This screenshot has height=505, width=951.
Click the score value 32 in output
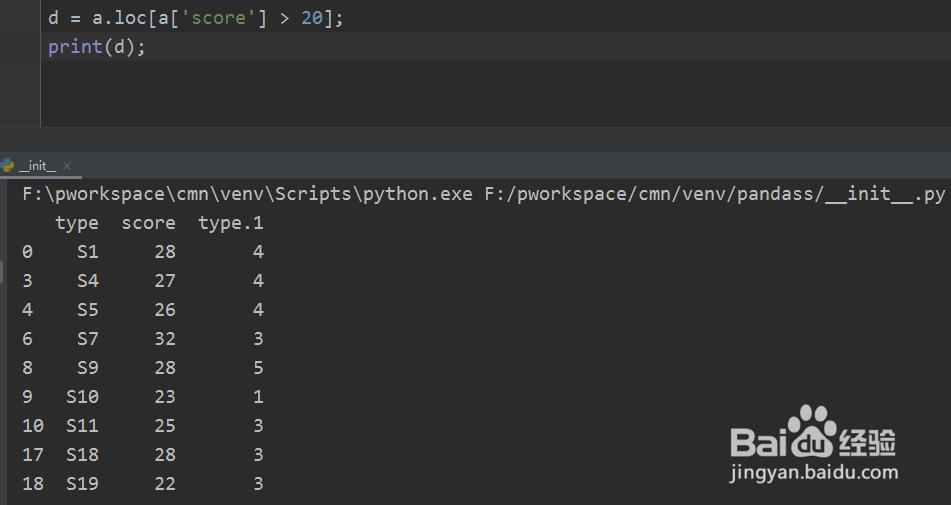[x=165, y=339]
